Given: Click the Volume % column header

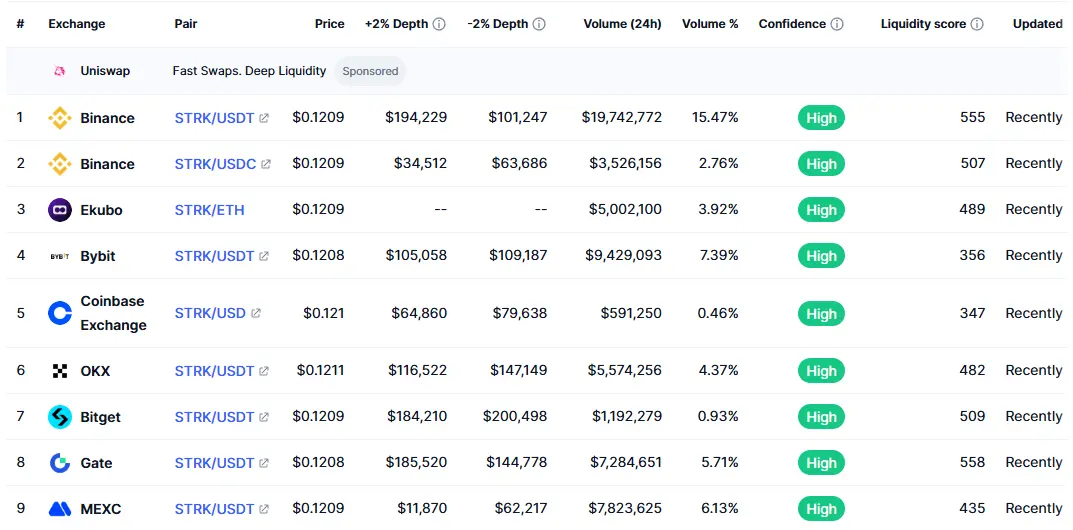Looking at the screenshot, I should [710, 24].
